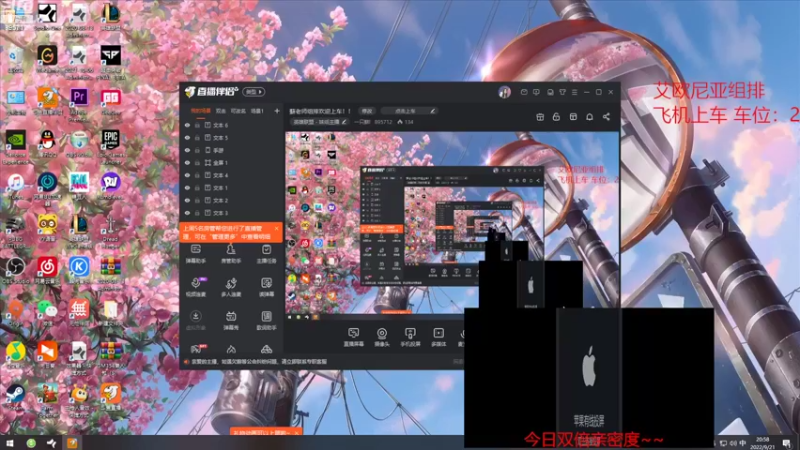Open the Windows Start menu

click(x=9, y=443)
